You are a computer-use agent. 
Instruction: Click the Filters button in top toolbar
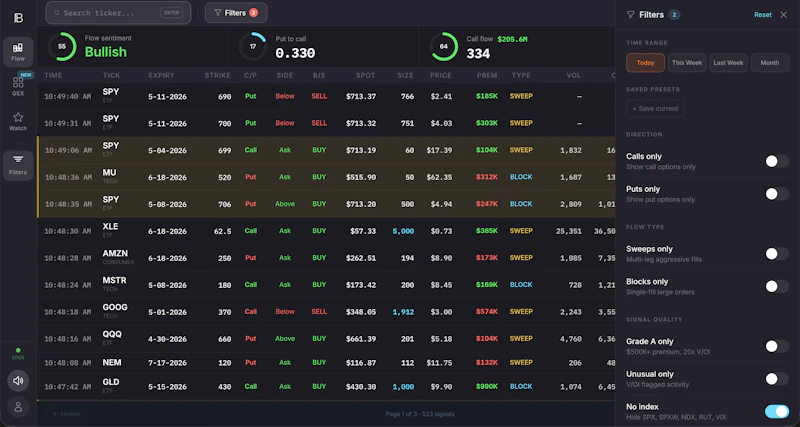pos(236,13)
